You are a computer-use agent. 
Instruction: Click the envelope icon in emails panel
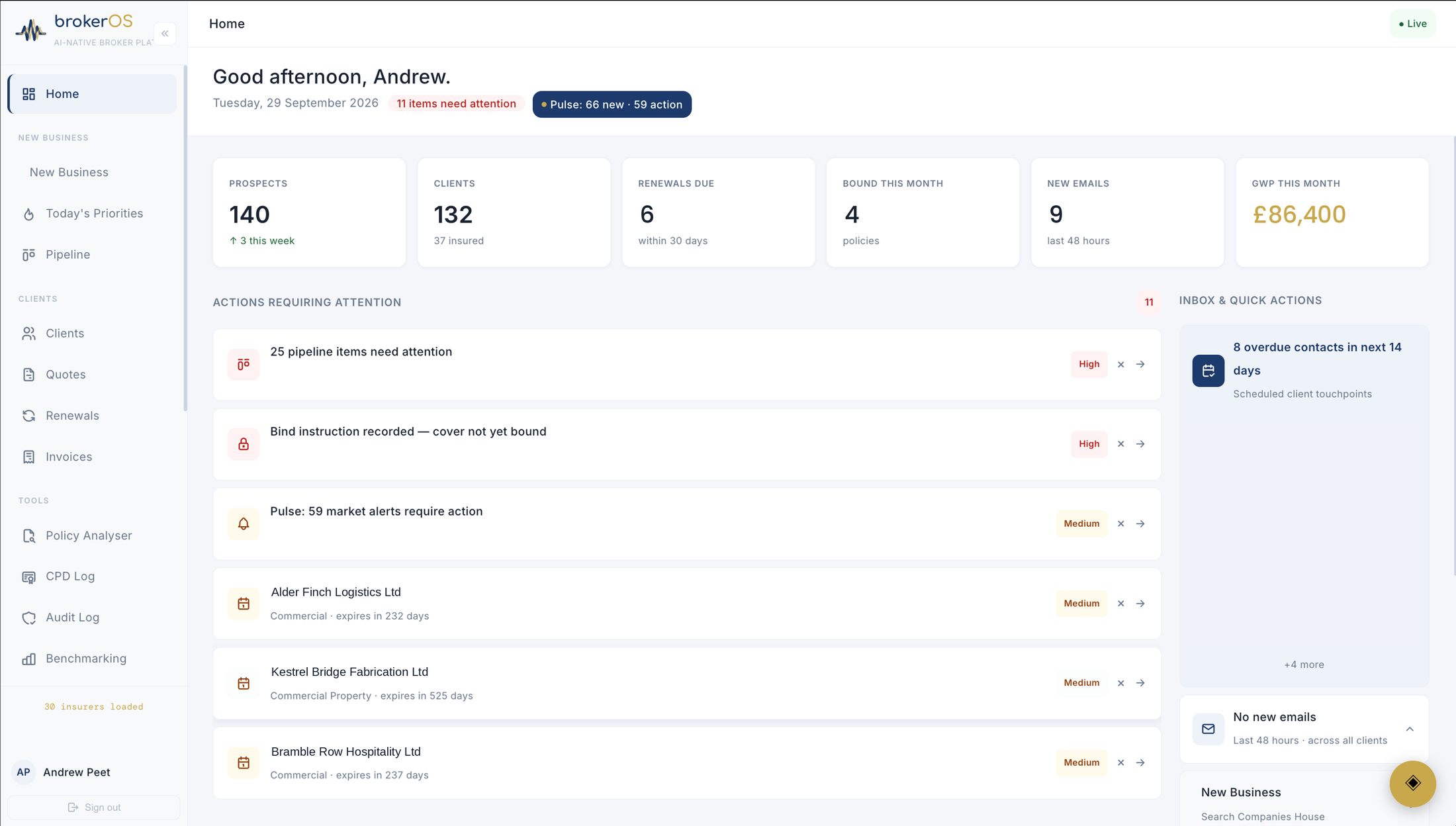pyautogui.click(x=1208, y=729)
